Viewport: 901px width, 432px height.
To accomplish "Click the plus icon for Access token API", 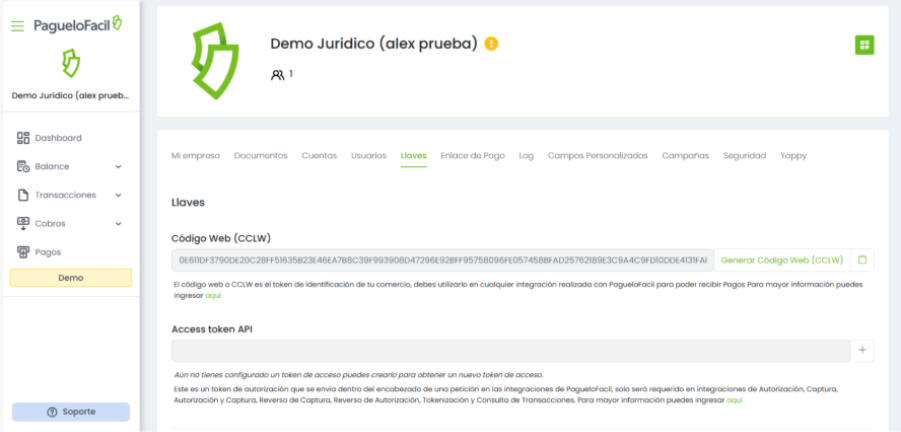I will tap(863, 350).
